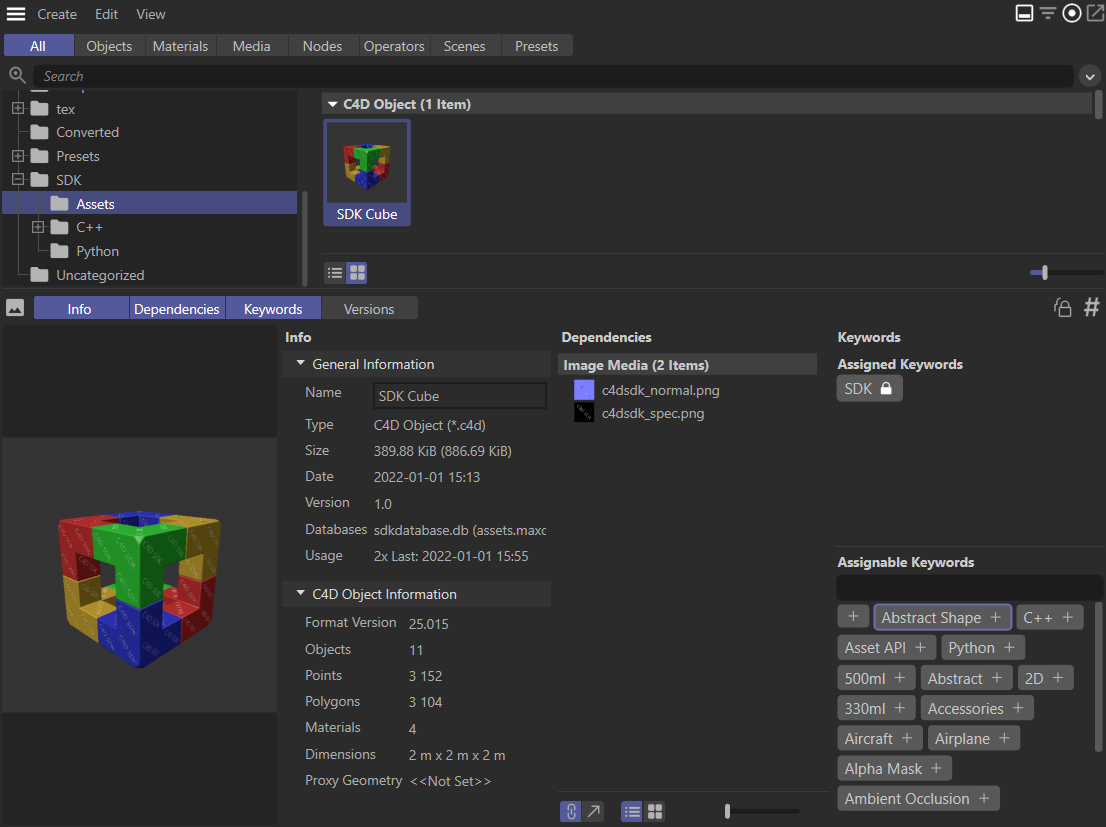This screenshot has width=1106, height=827.
Task: Switch asset list to list view
Action: 335,272
